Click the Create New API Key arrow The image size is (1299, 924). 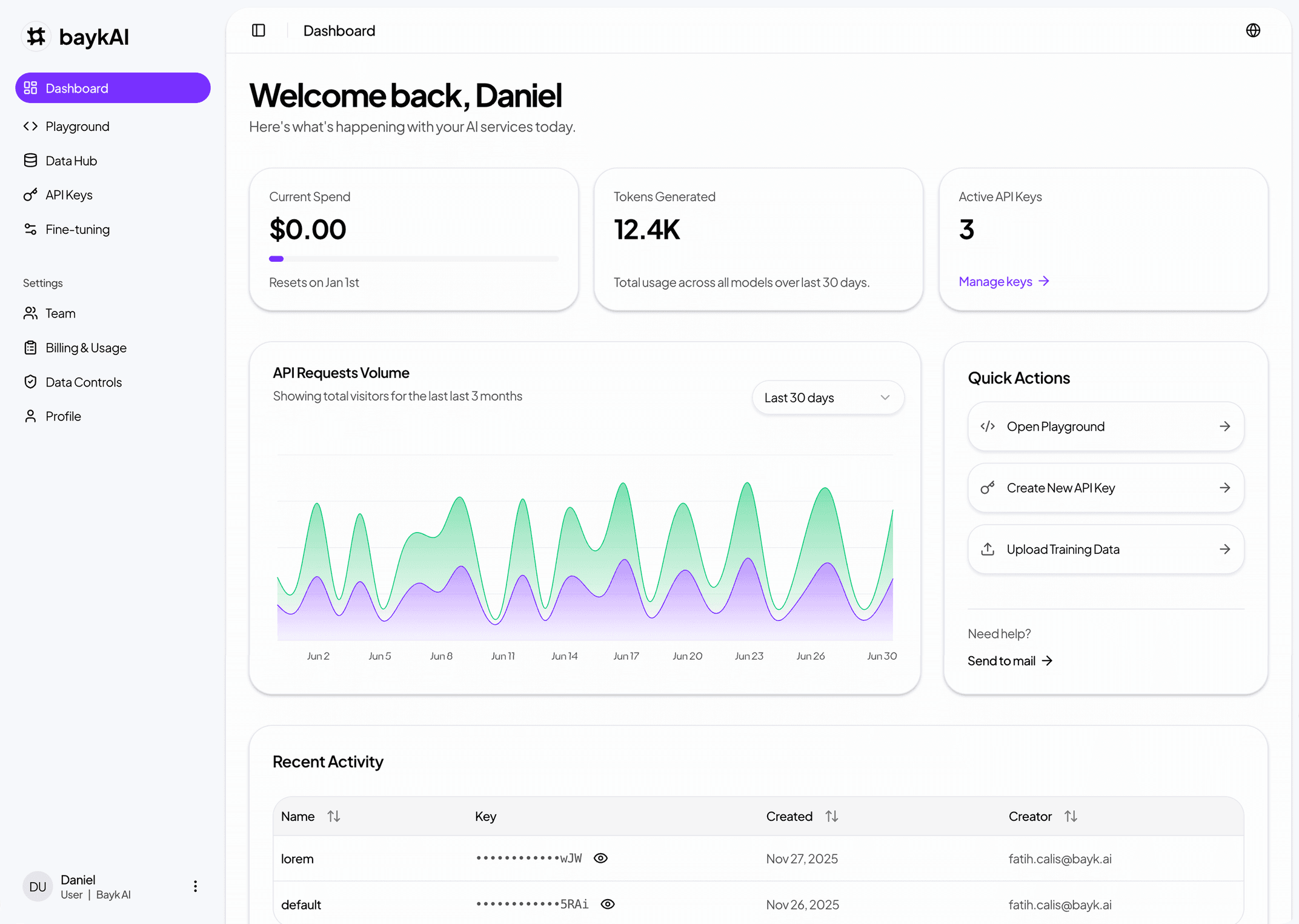click(x=1224, y=488)
